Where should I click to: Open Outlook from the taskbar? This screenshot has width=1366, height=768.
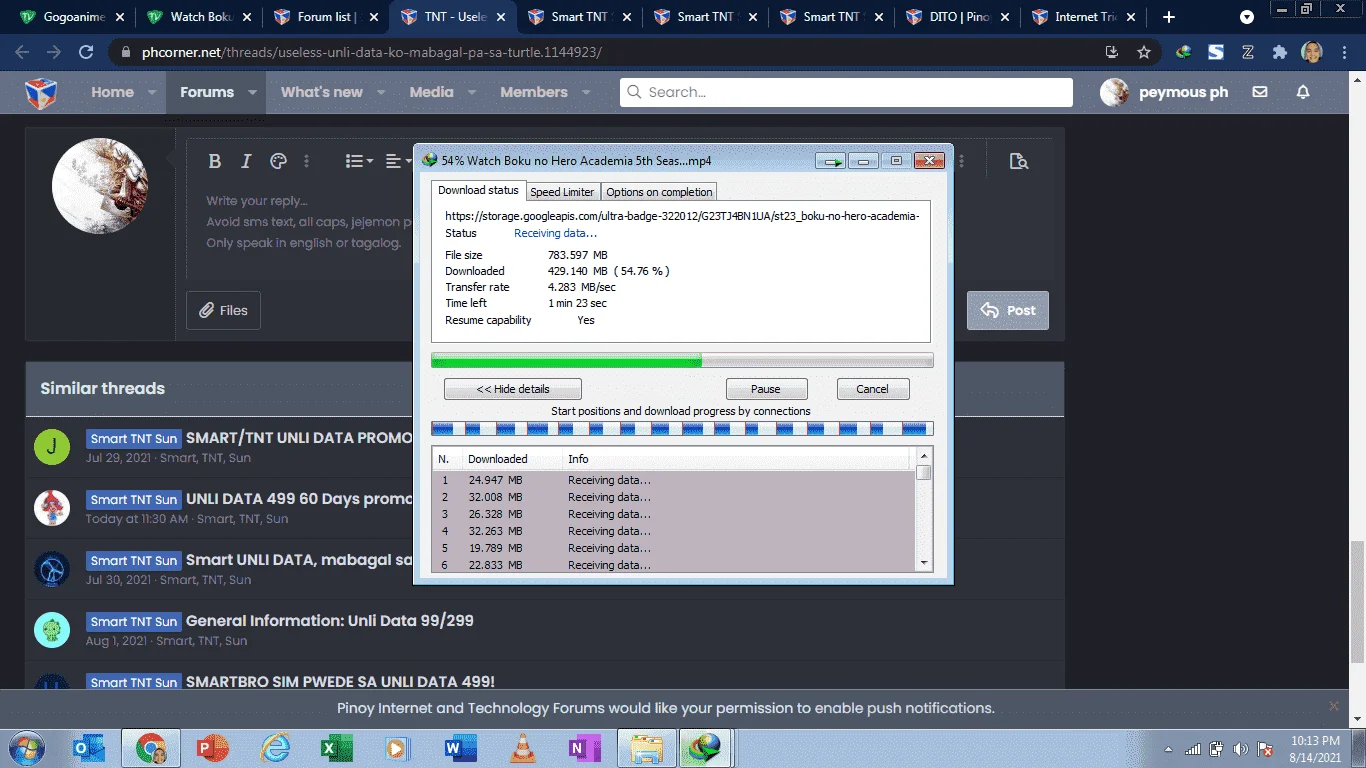pos(88,748)
